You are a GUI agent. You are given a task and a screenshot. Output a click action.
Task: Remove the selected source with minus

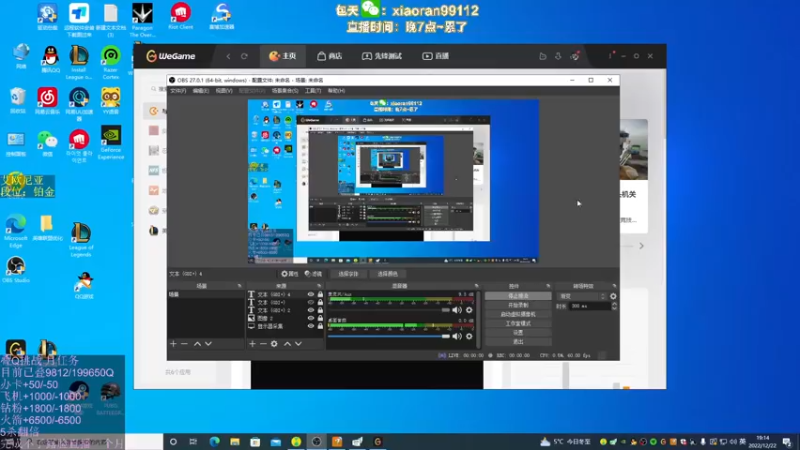263,344
